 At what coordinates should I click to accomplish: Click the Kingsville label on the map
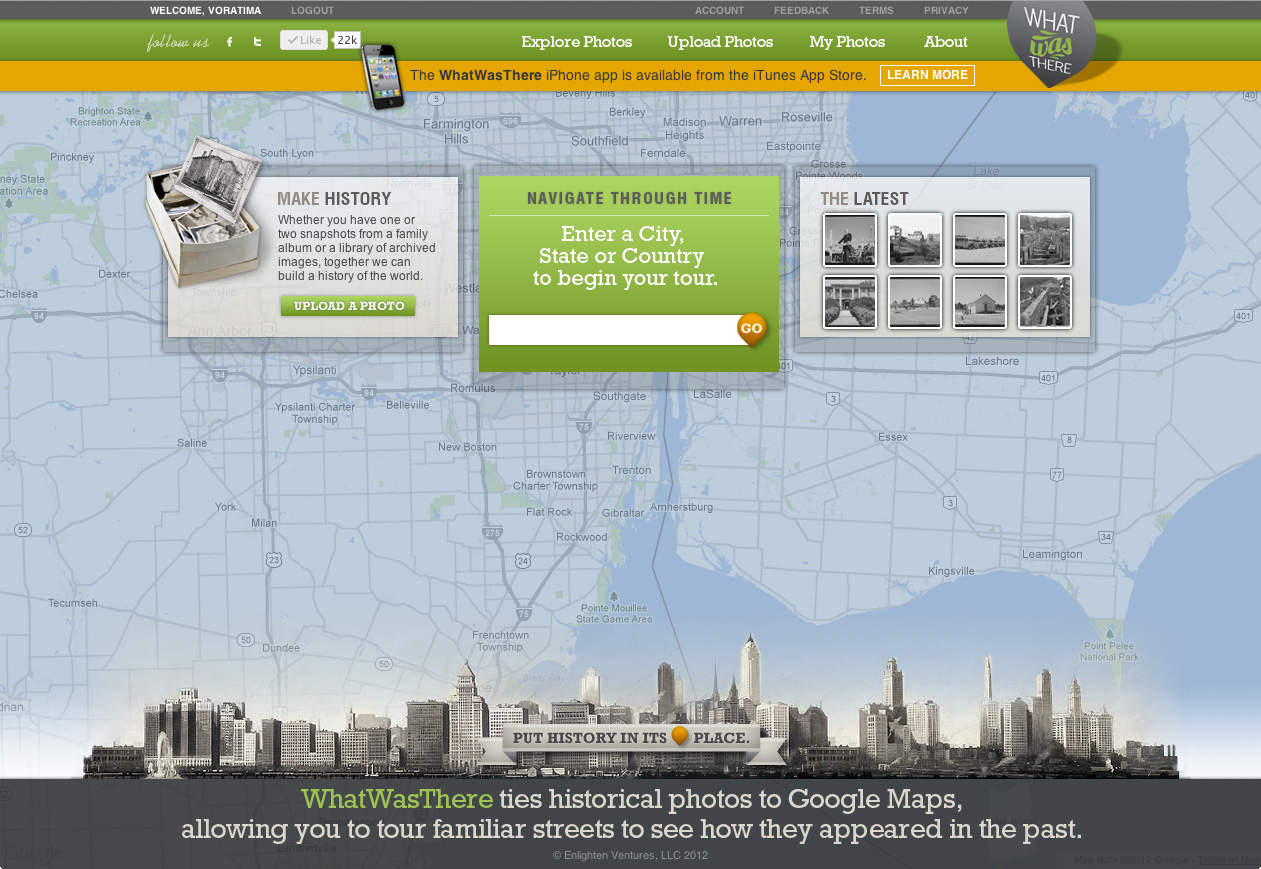coord(951,571)
